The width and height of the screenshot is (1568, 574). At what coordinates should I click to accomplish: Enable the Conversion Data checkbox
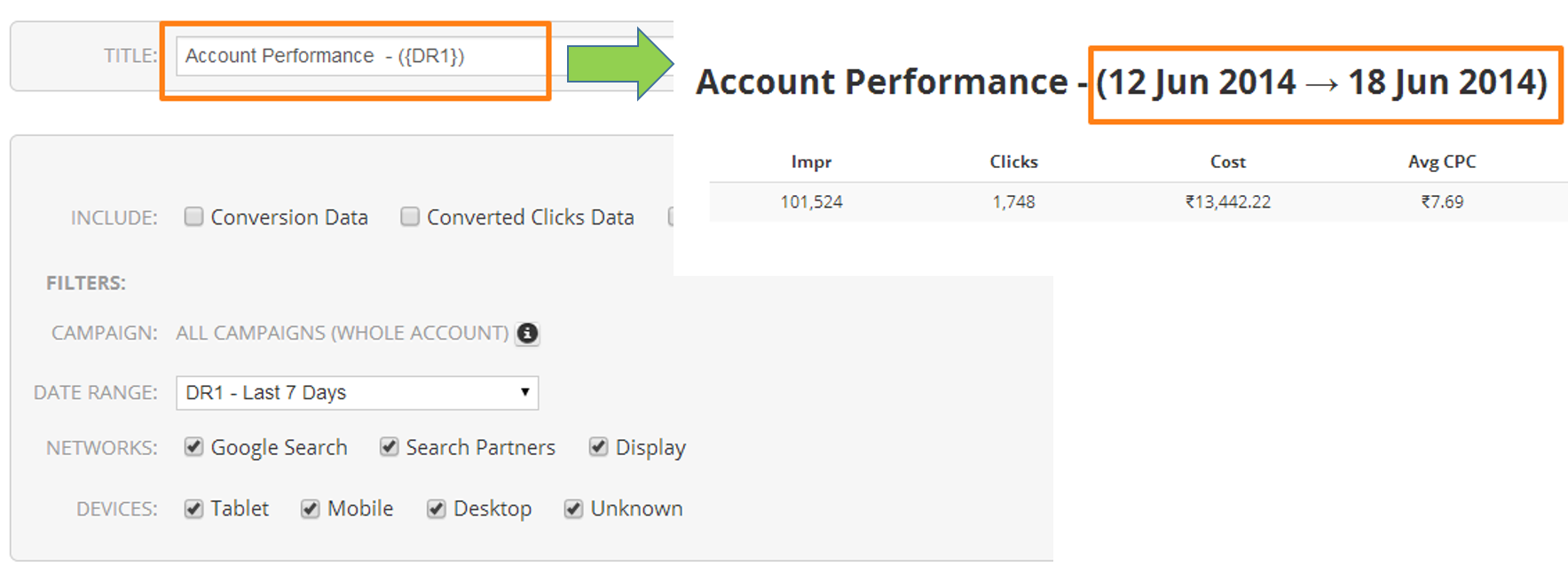click(x=193, y=216)
